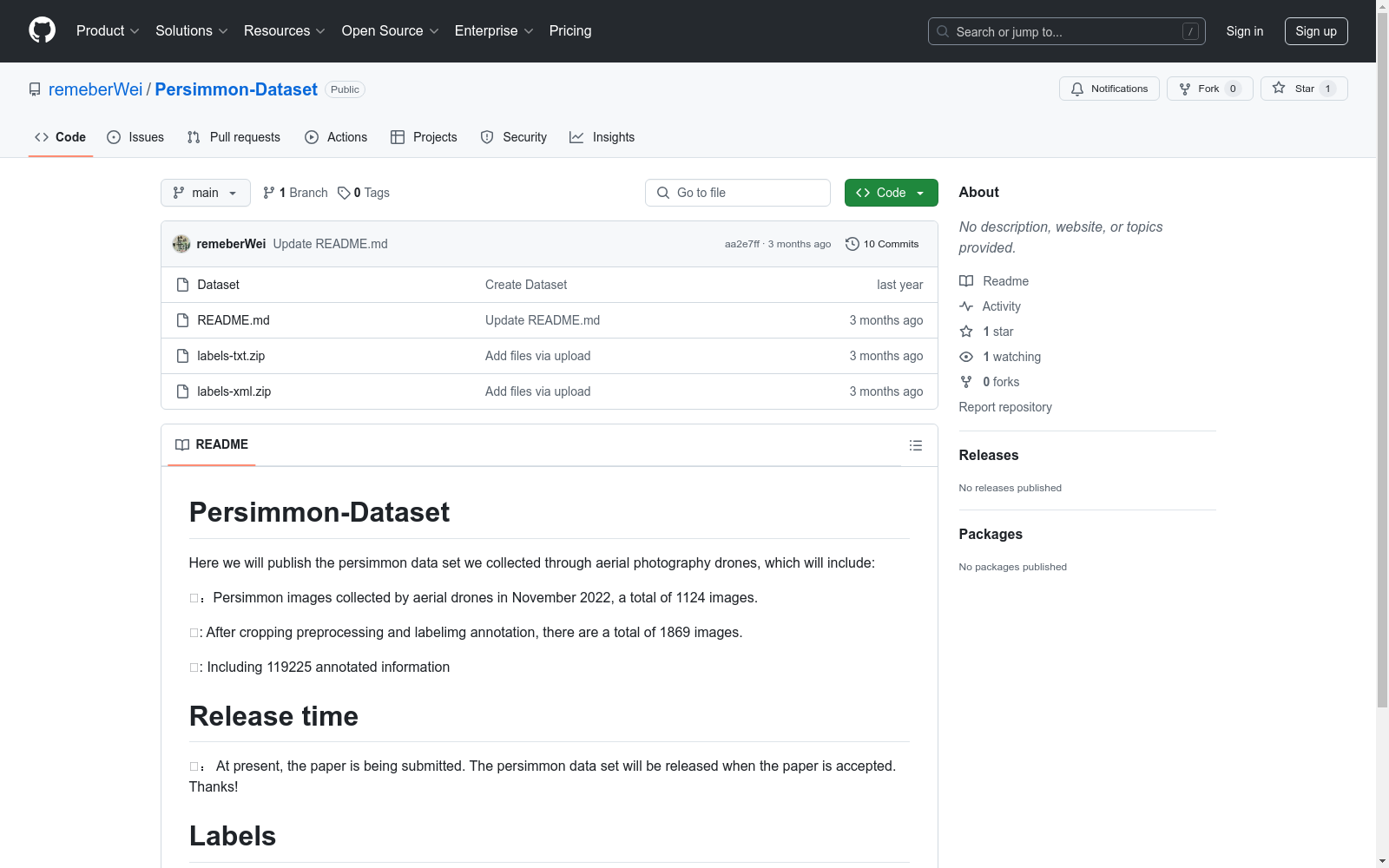Click the GitHub logo icon
Viewport: 1389px width, 868px height.
coord(42,30)
